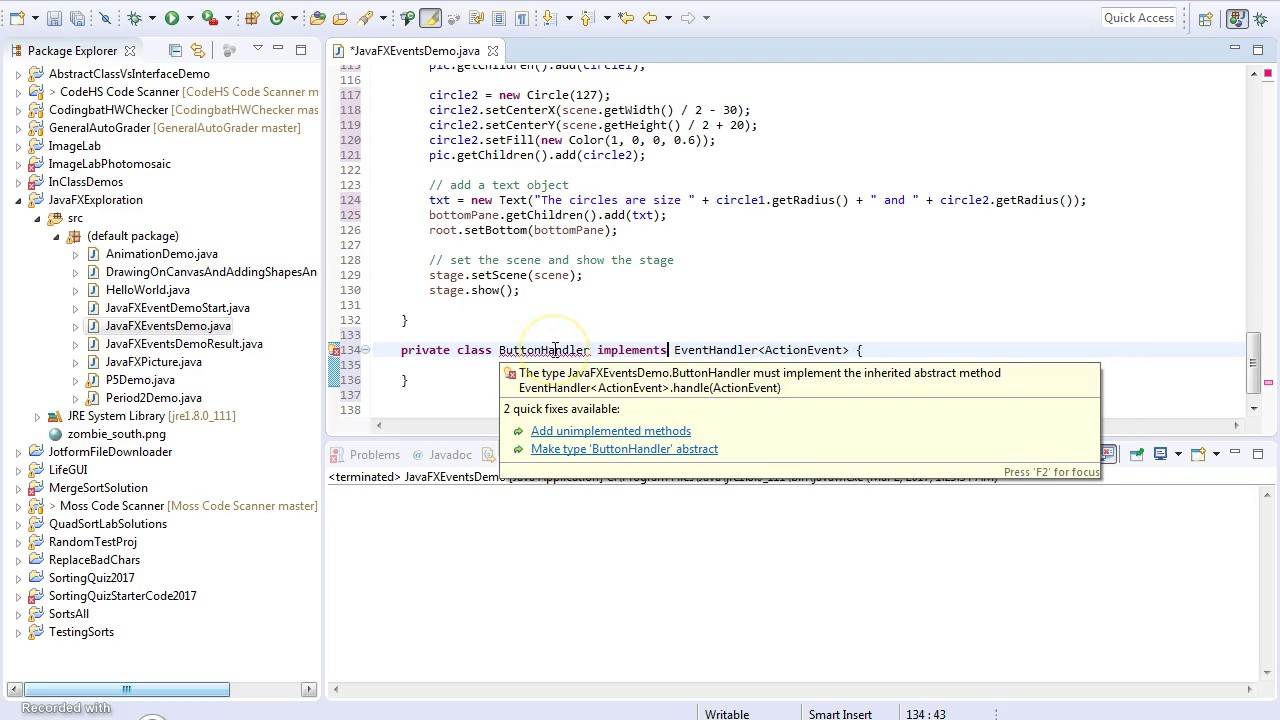
Task: Switch to the Java perspective icon
Action: pyautogui.click(x=1238, y=18)
